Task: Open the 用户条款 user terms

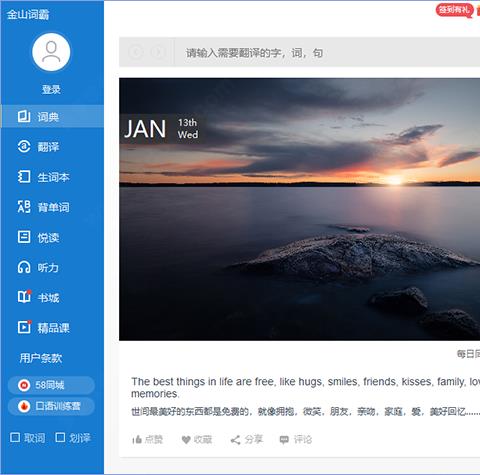Action: click(x=41, y=358)
